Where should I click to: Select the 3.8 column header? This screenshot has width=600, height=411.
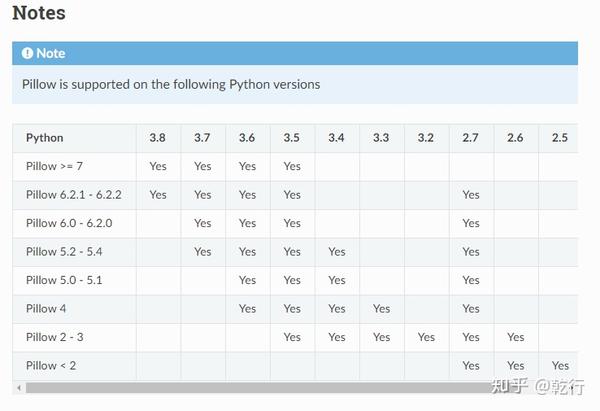158,138
